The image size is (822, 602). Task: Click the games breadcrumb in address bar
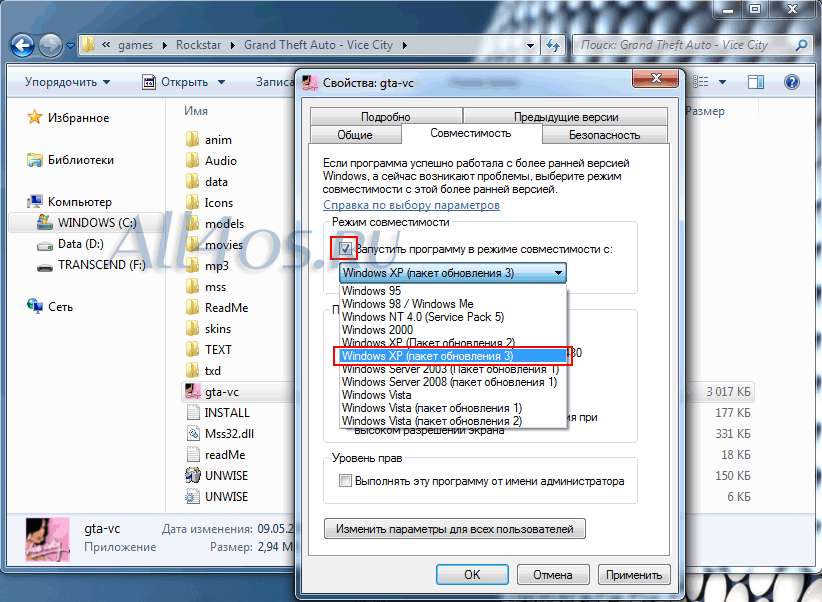135,45
